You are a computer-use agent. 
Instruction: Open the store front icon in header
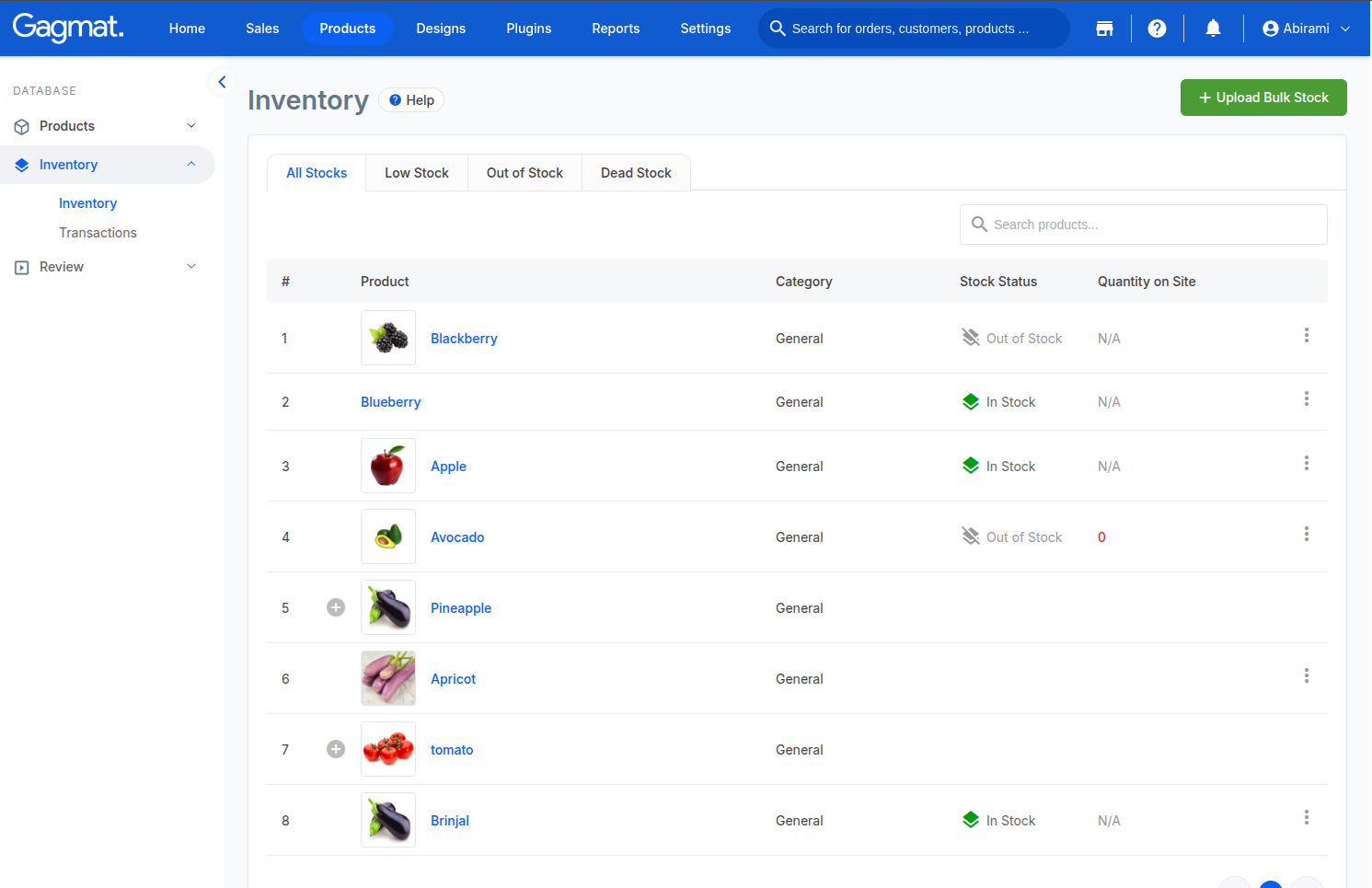[x=1104, y=29]
